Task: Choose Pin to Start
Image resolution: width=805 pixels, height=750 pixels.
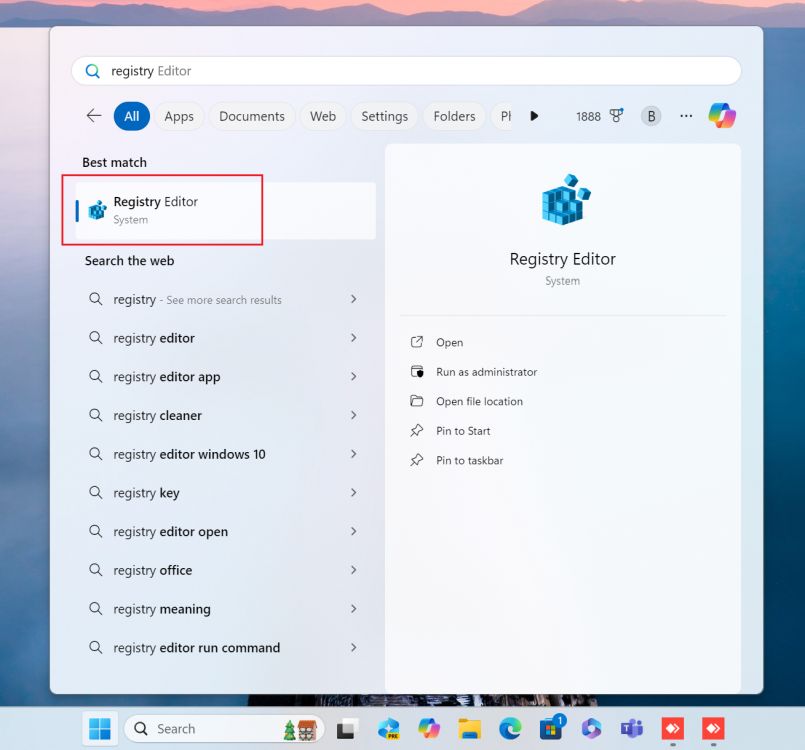Action: point(463,431)
